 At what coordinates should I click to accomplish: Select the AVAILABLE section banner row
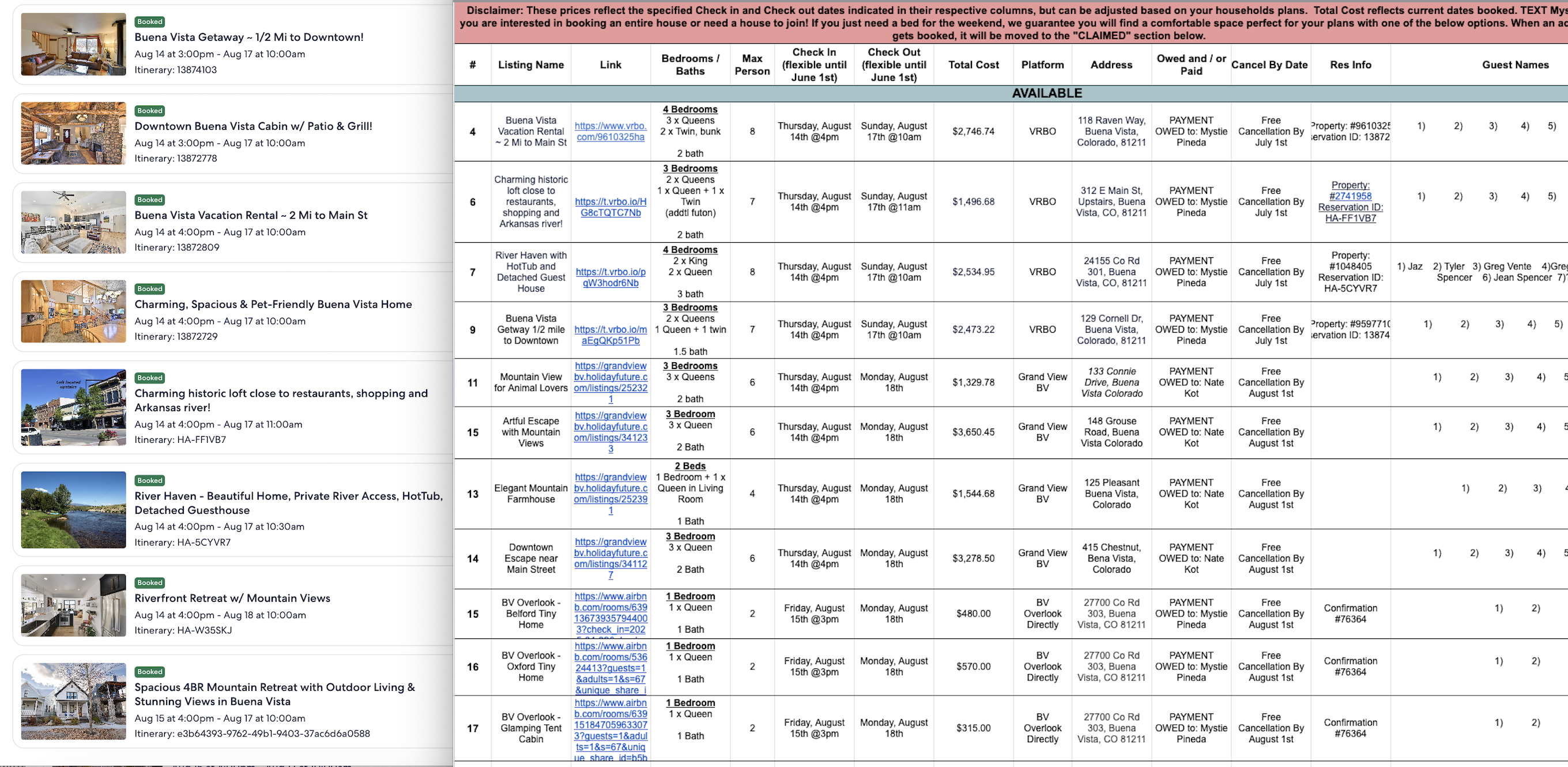click(1011, 93)
